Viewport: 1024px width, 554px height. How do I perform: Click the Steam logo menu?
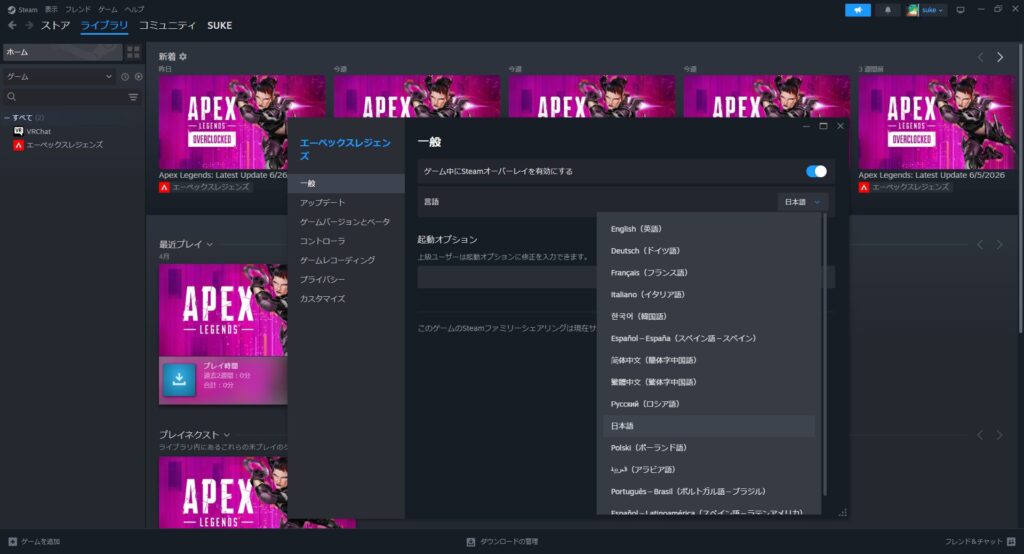click(x=22, y=10)
